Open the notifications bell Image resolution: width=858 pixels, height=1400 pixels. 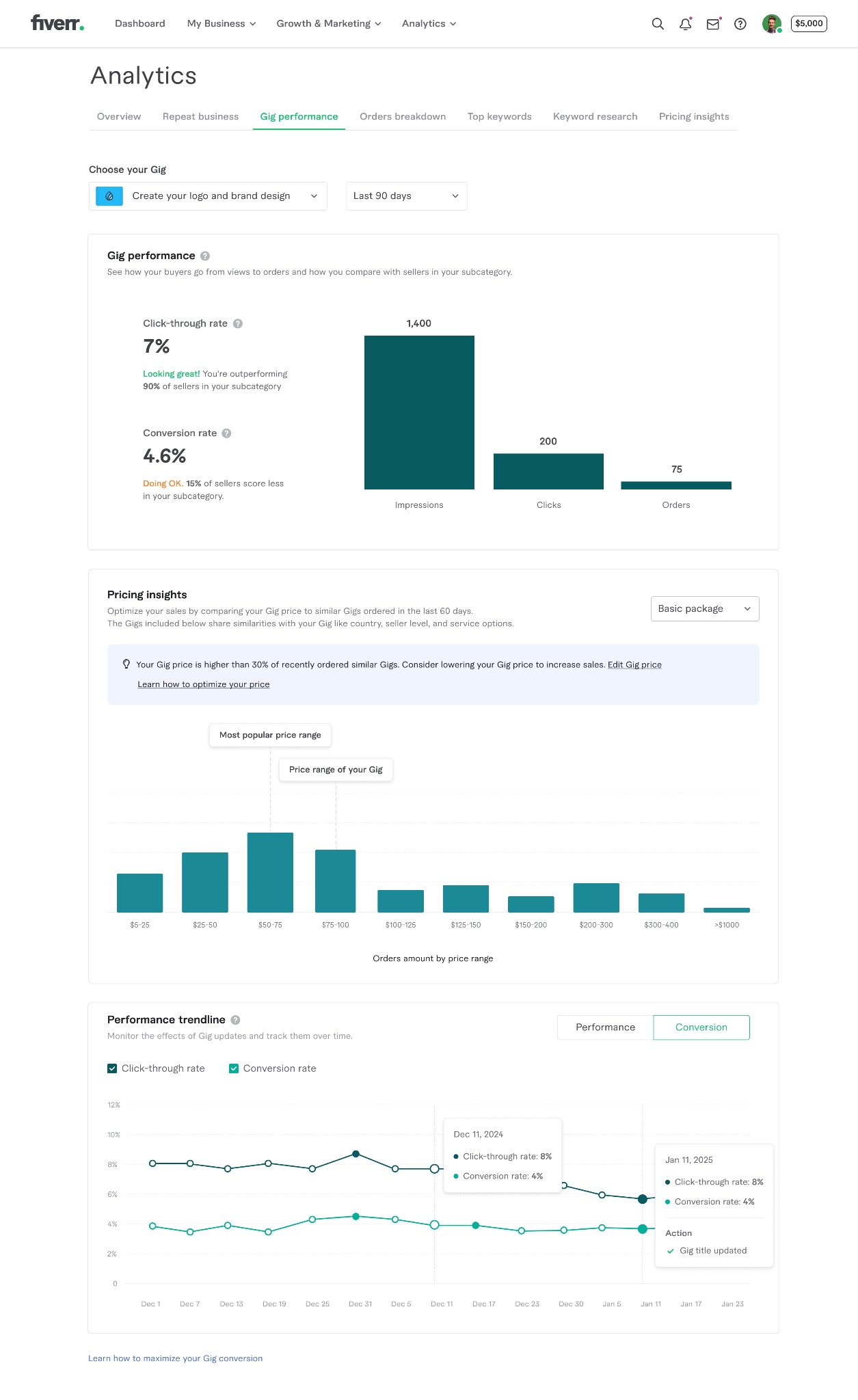[685, 24]
